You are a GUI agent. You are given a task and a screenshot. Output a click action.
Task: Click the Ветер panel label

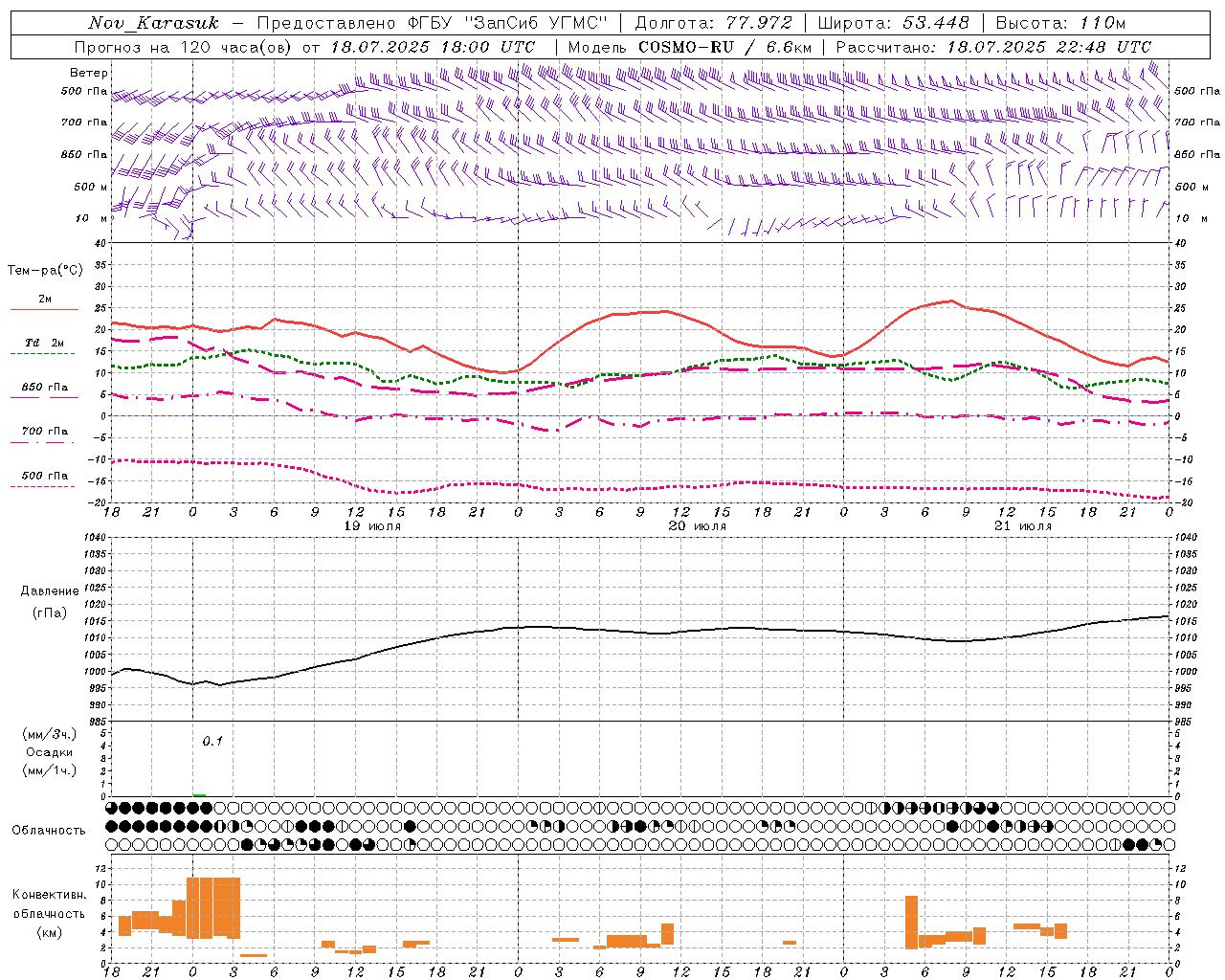tap(89, 73)
